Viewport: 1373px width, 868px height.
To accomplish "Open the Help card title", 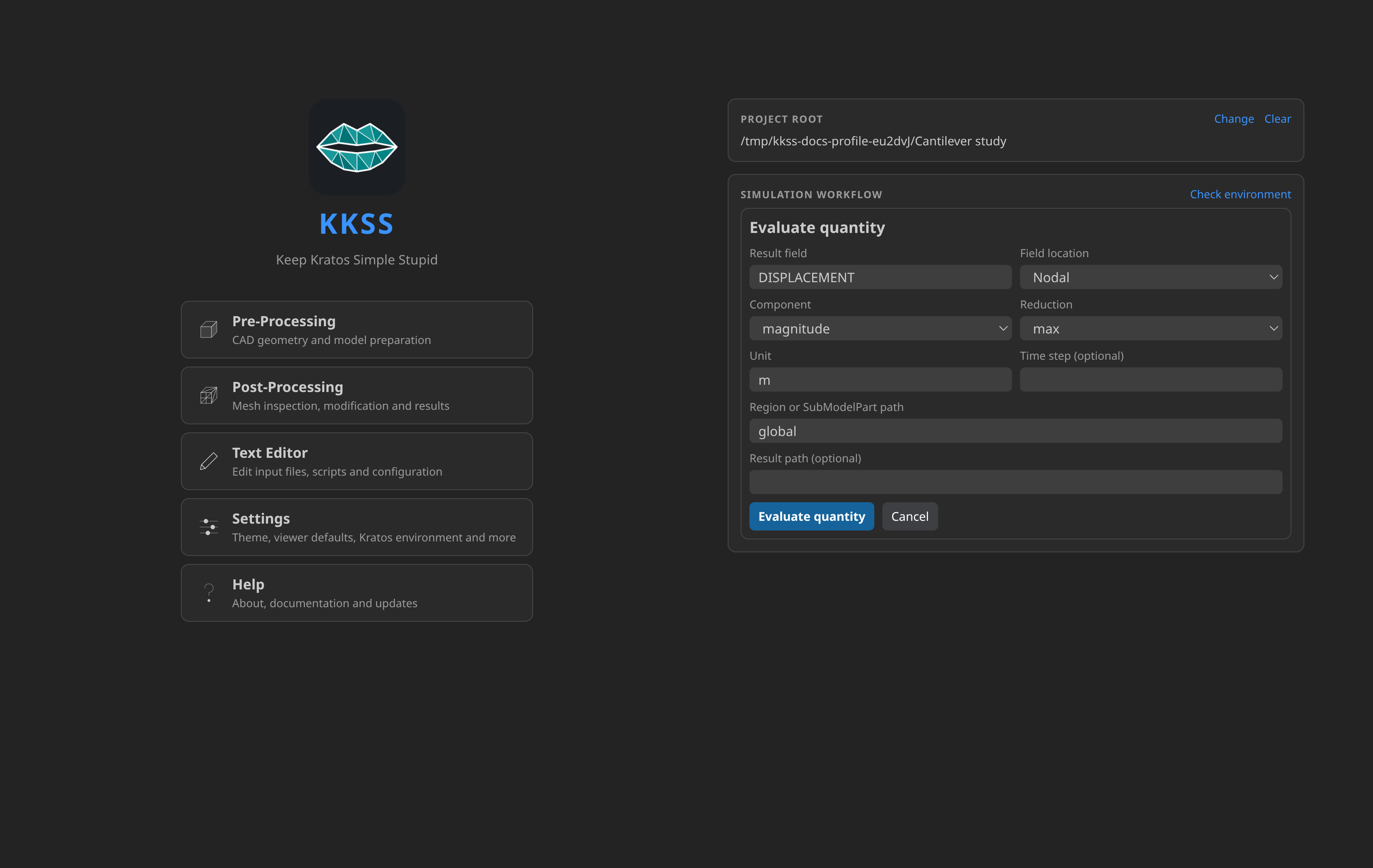I will [248, 584].
